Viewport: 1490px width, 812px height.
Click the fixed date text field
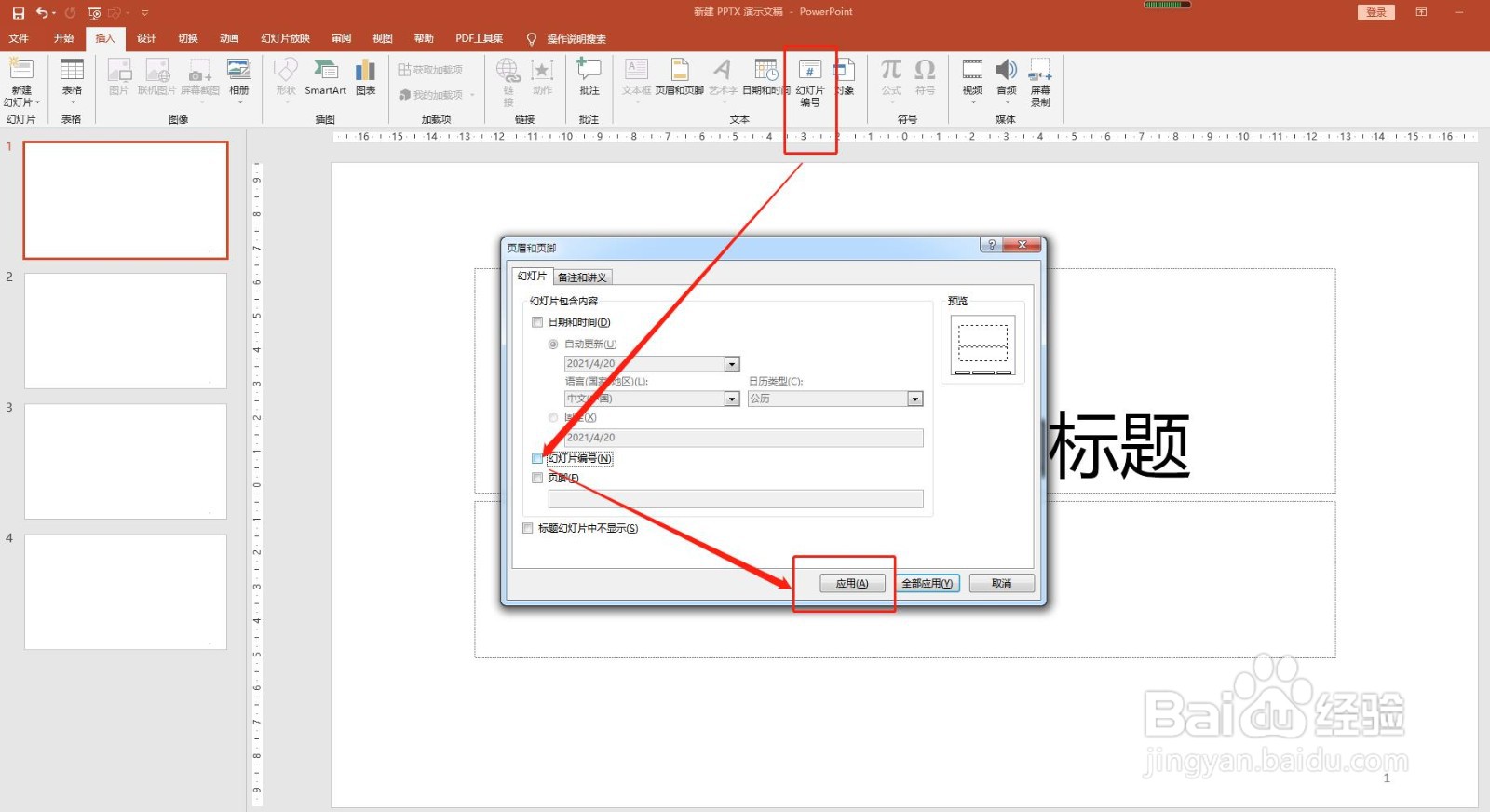744,438
